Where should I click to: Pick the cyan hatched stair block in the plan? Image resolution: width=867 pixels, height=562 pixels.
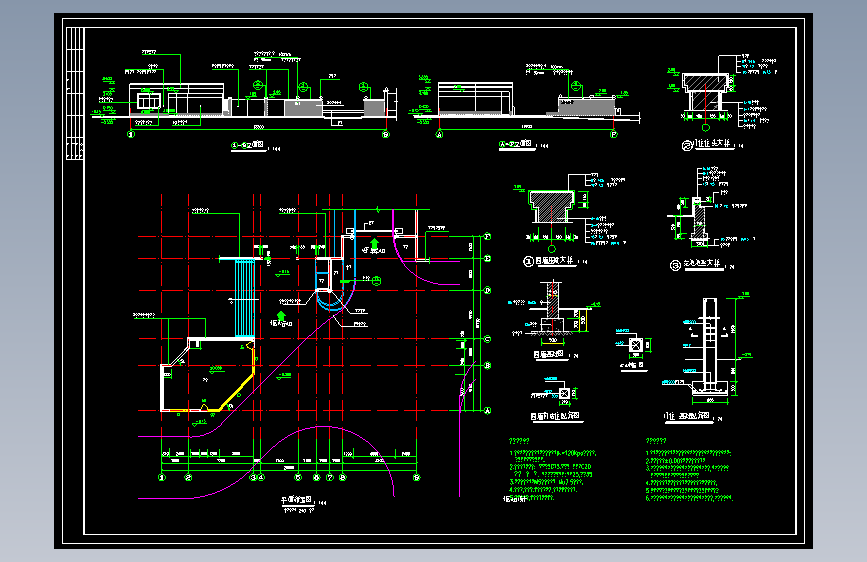coord(245,298)
